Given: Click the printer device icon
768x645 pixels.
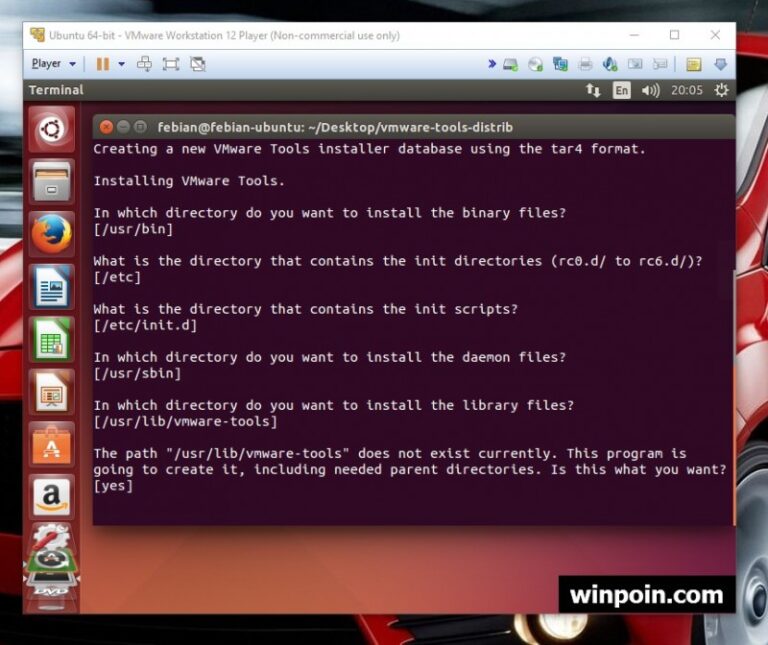Looking at the screenshot, I should pyautogui.click(x=585, y=64).
